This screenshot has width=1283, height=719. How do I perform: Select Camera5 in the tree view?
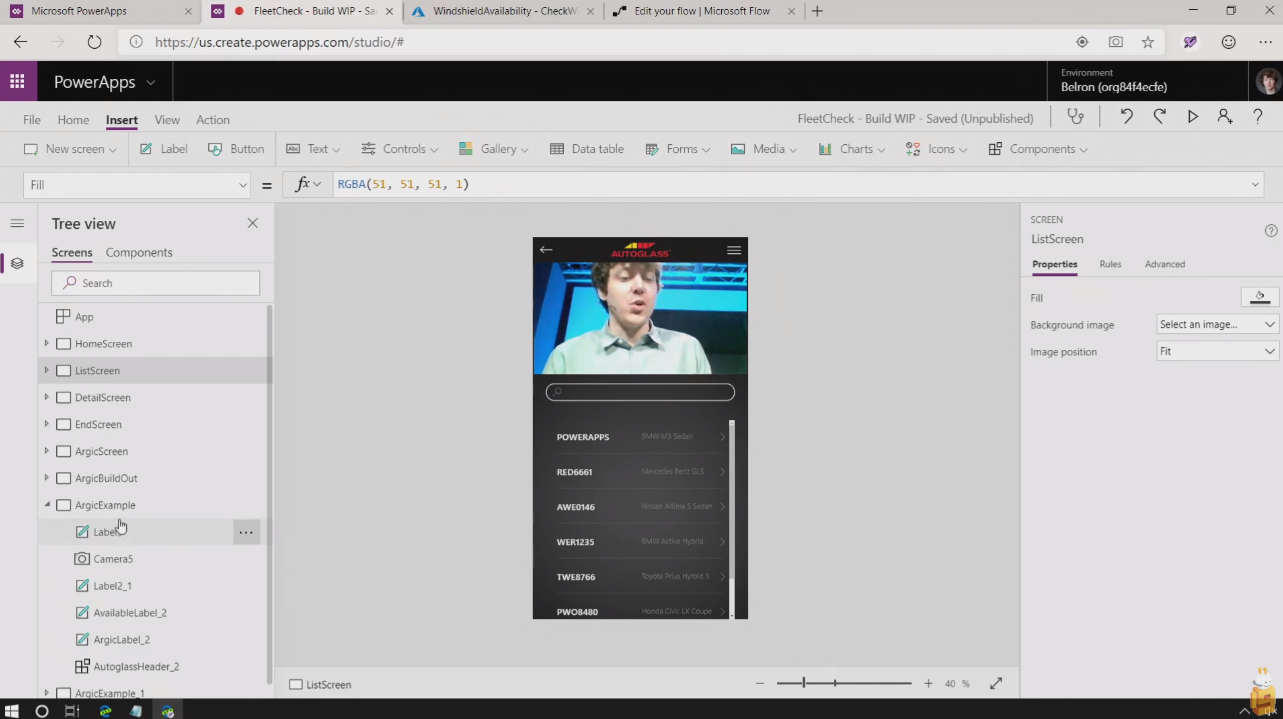point(113,559)
